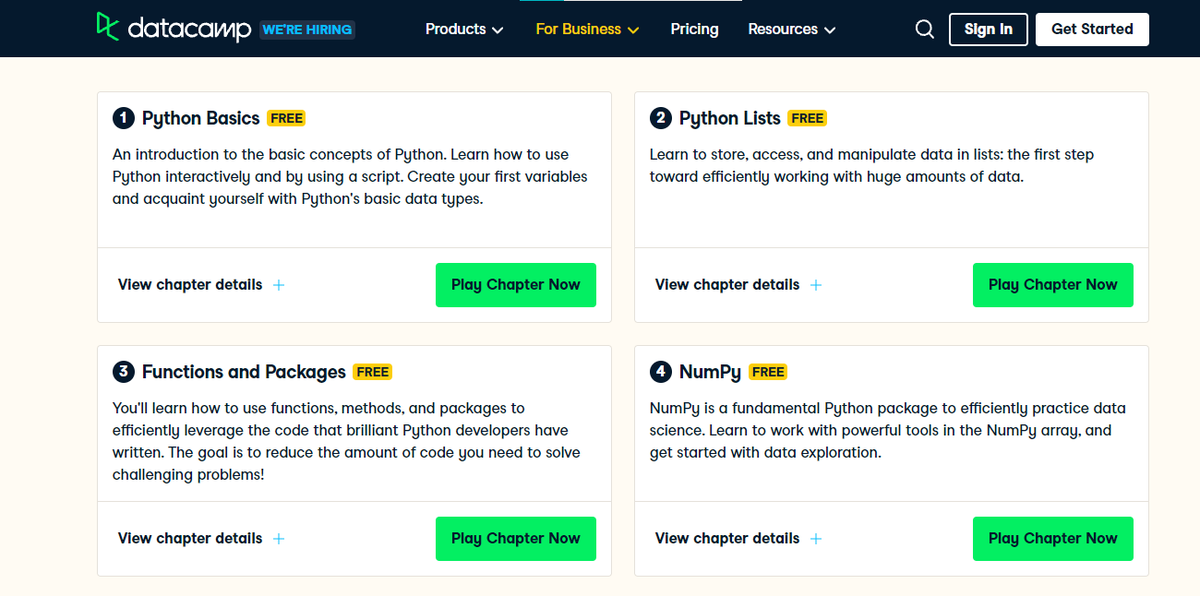
Task: Click the Python Basics description text
Action: coord(350,177)
